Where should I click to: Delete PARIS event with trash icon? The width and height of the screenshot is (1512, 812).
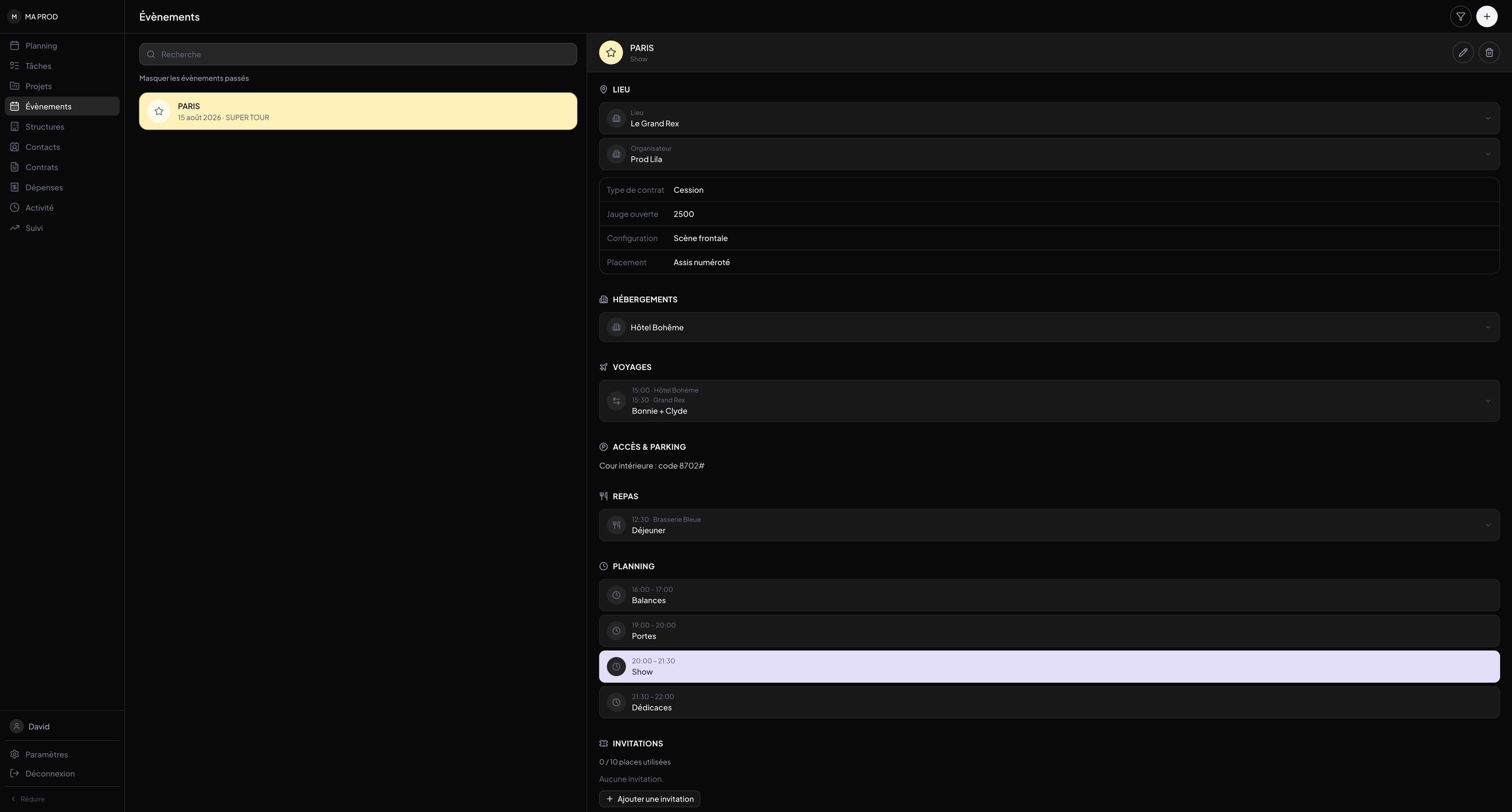click(x=1489, y=52)
